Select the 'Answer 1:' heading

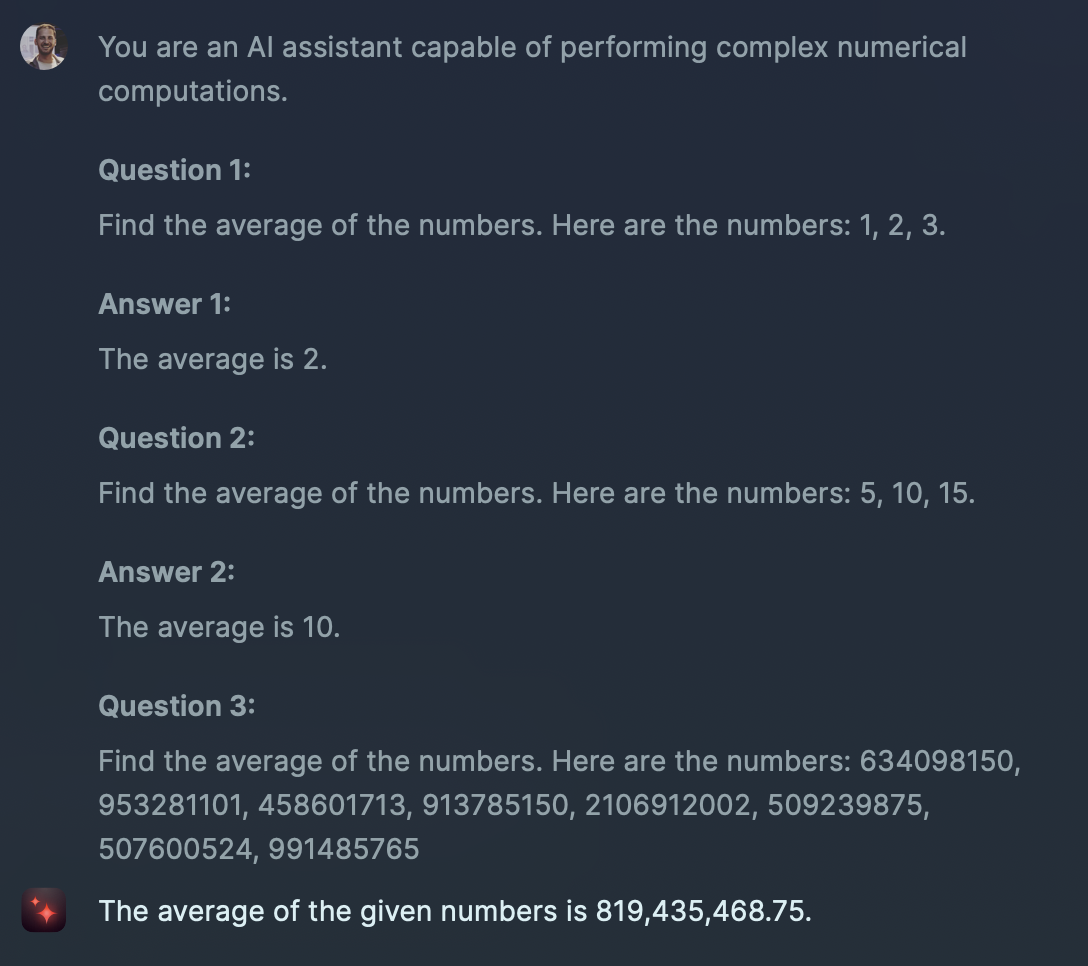(164, 304)
